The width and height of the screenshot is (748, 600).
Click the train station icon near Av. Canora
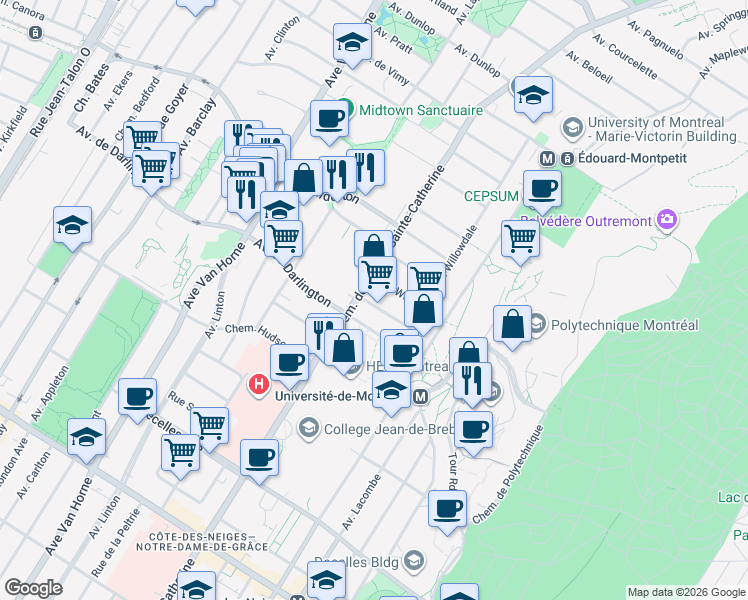tap(35, 33)
